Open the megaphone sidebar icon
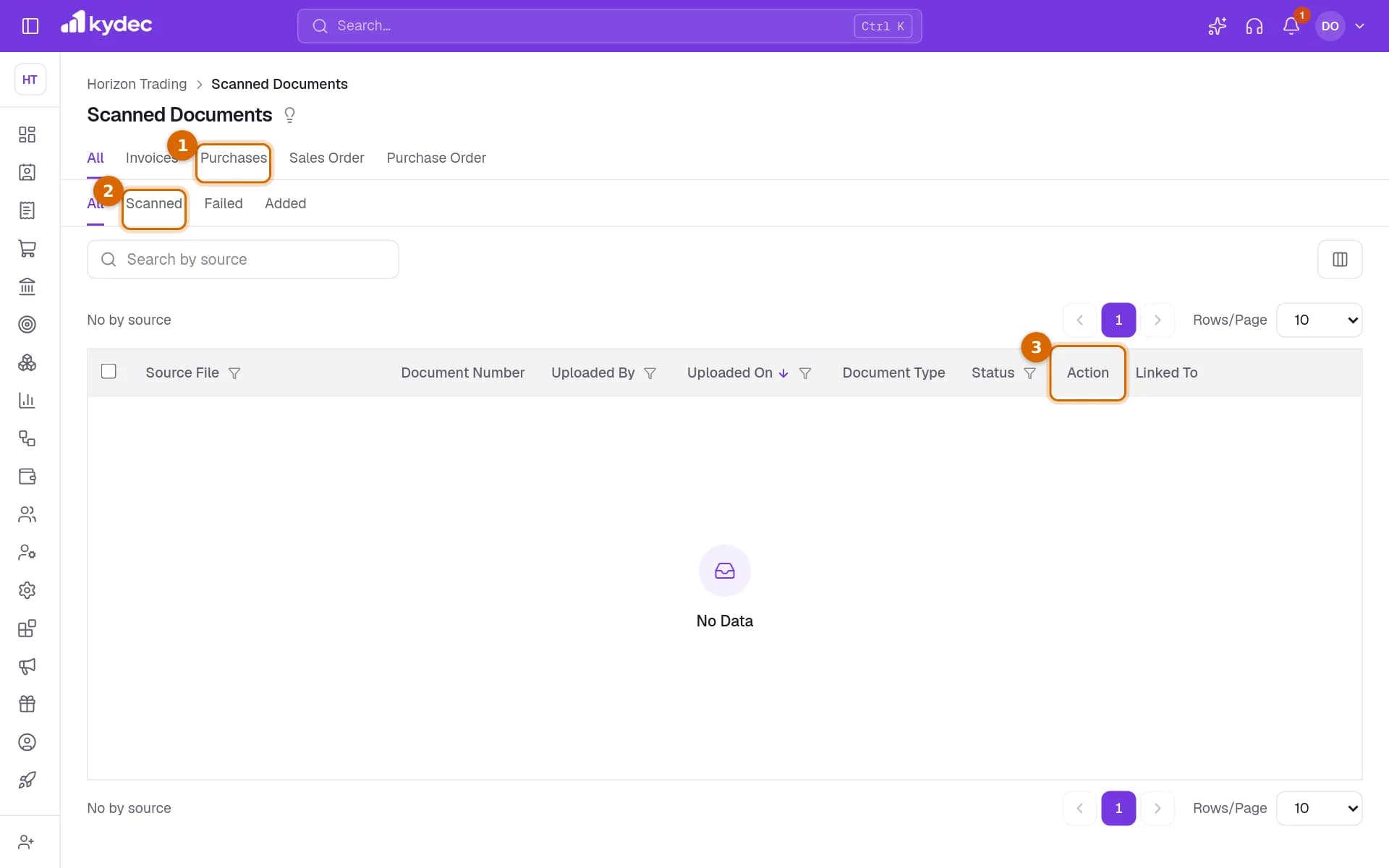This screenshot has width=1389, height=868. pyautogui.click(x=27, y=666)
